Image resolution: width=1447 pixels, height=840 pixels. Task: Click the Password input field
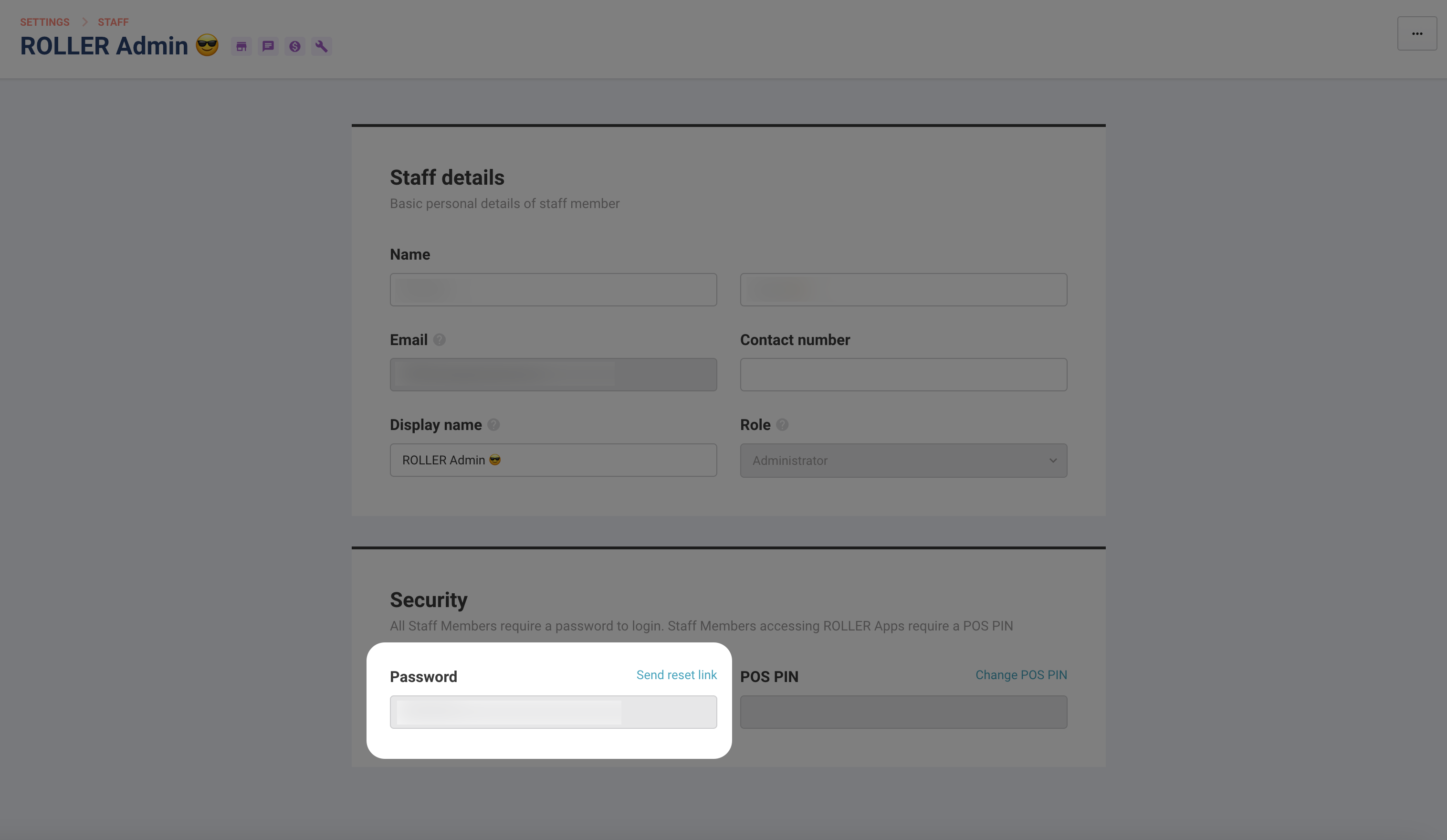click(554, 713)
